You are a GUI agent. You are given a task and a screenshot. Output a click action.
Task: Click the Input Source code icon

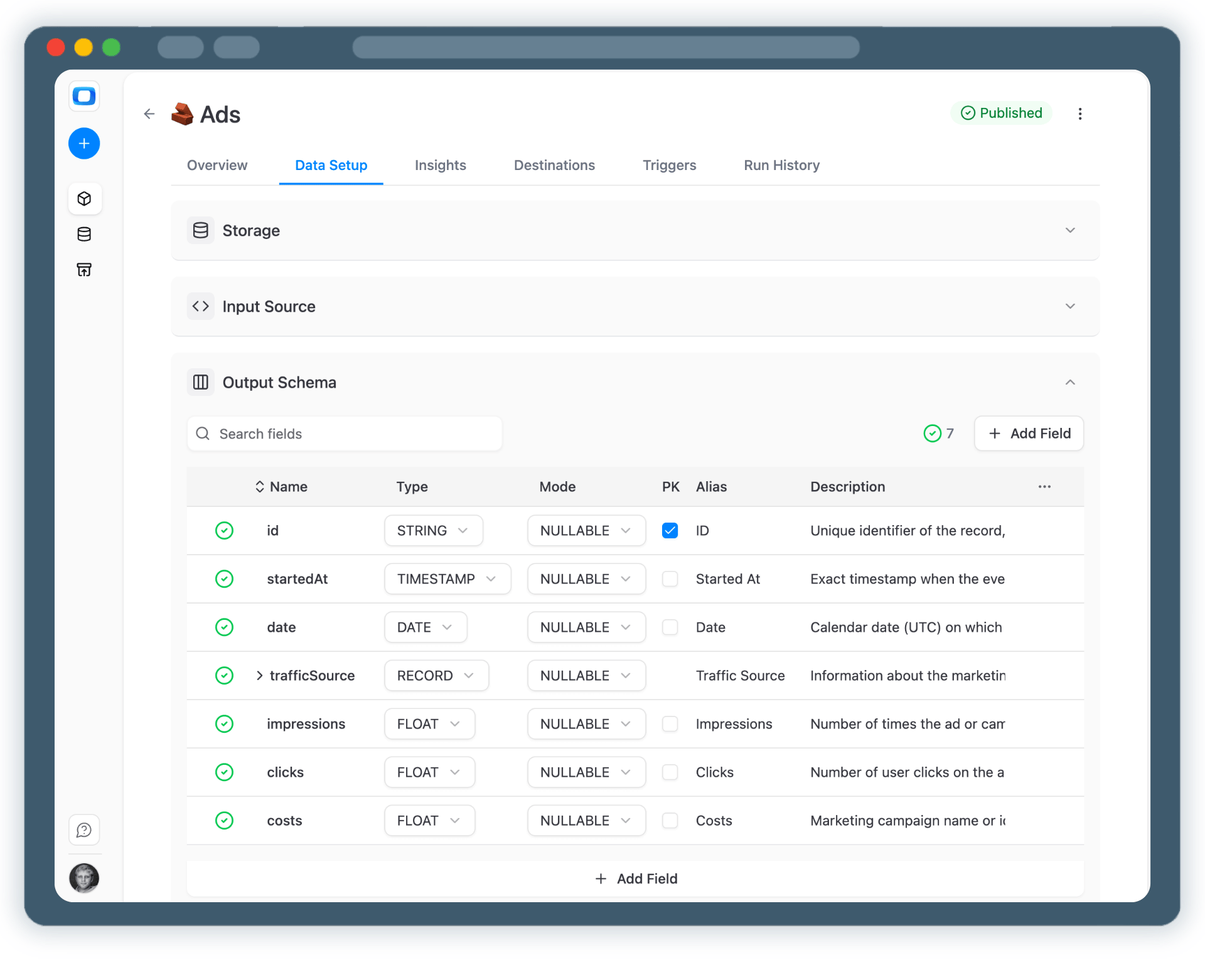coord(200,306)
